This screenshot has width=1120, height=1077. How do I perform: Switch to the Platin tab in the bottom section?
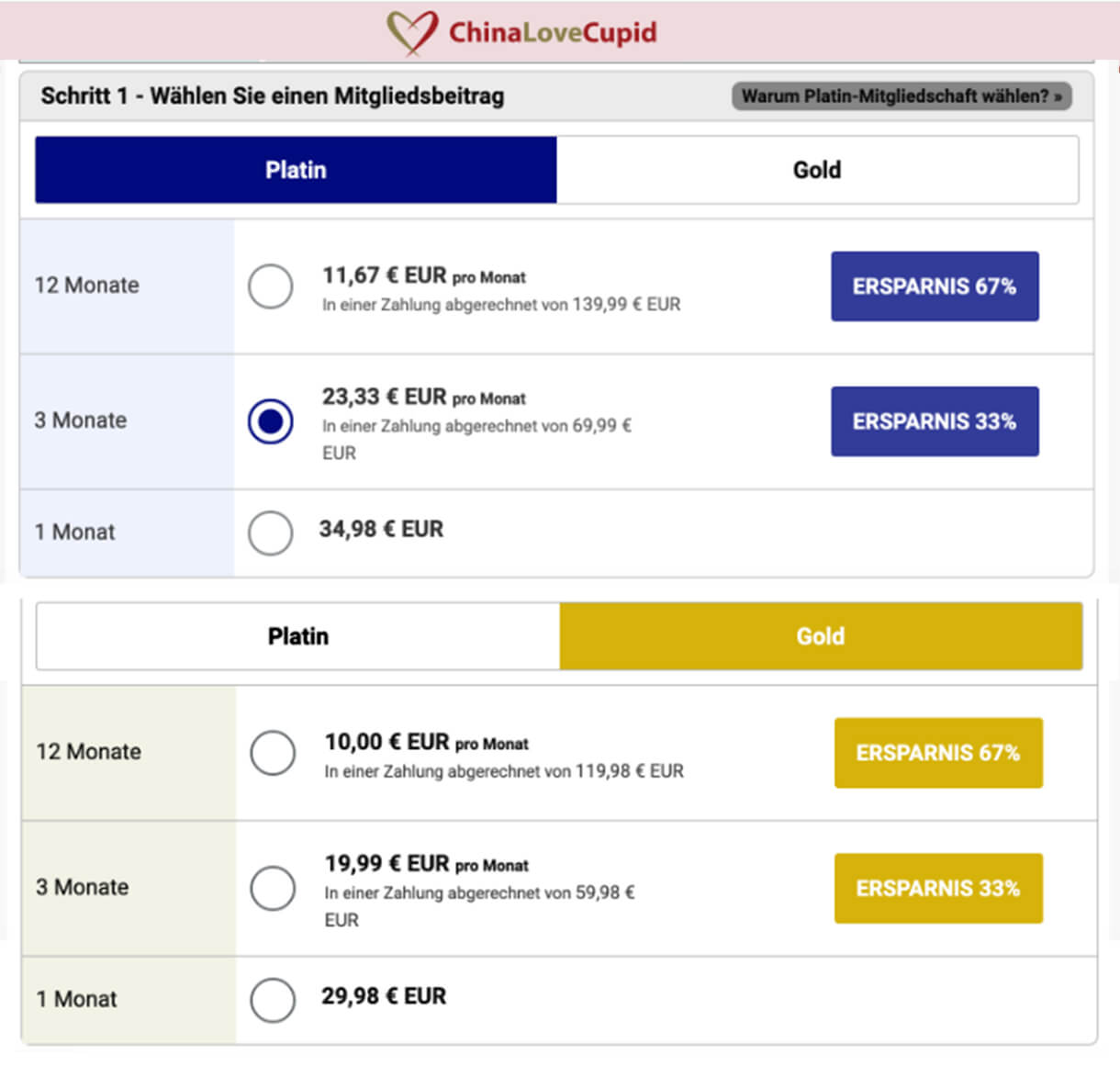tap(297, 635)
